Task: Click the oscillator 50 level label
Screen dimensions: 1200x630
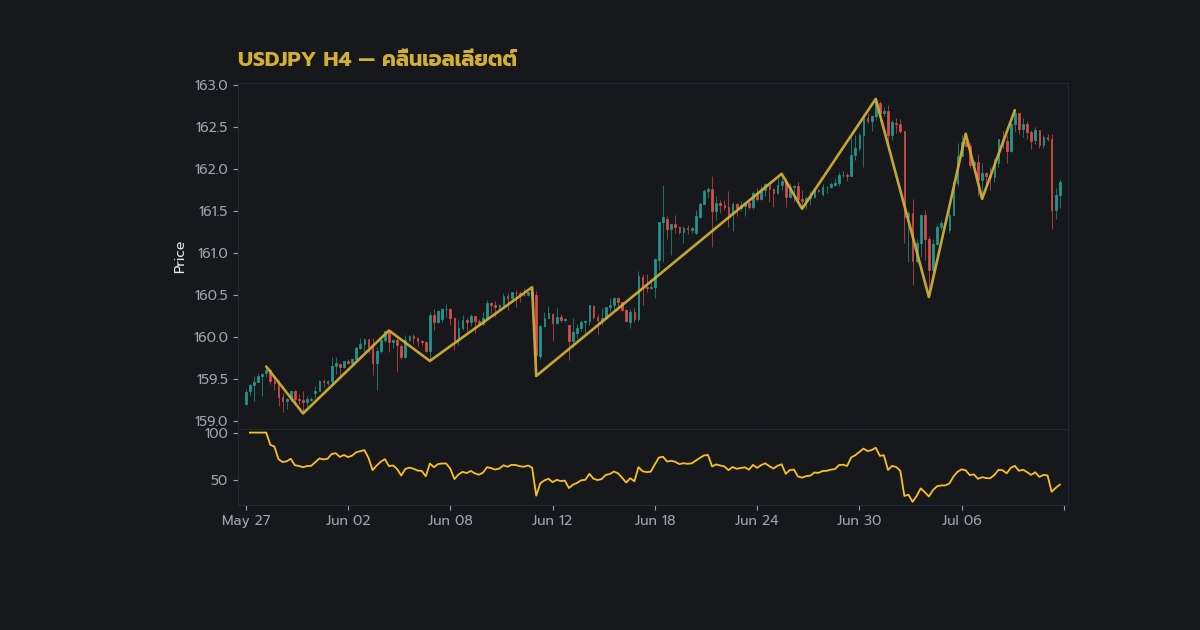Action: pos(220,480)
